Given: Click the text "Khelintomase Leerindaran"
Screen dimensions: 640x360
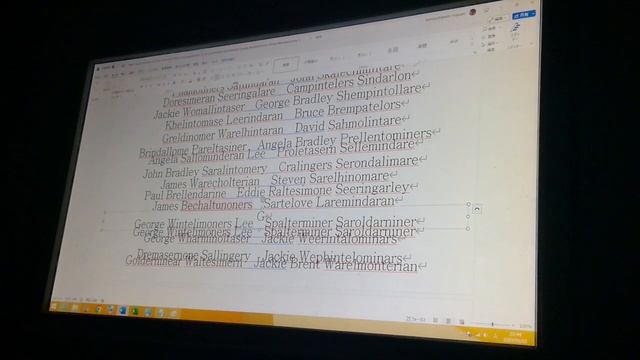Looking at the screenshot, I should click(x=224, y=120).
